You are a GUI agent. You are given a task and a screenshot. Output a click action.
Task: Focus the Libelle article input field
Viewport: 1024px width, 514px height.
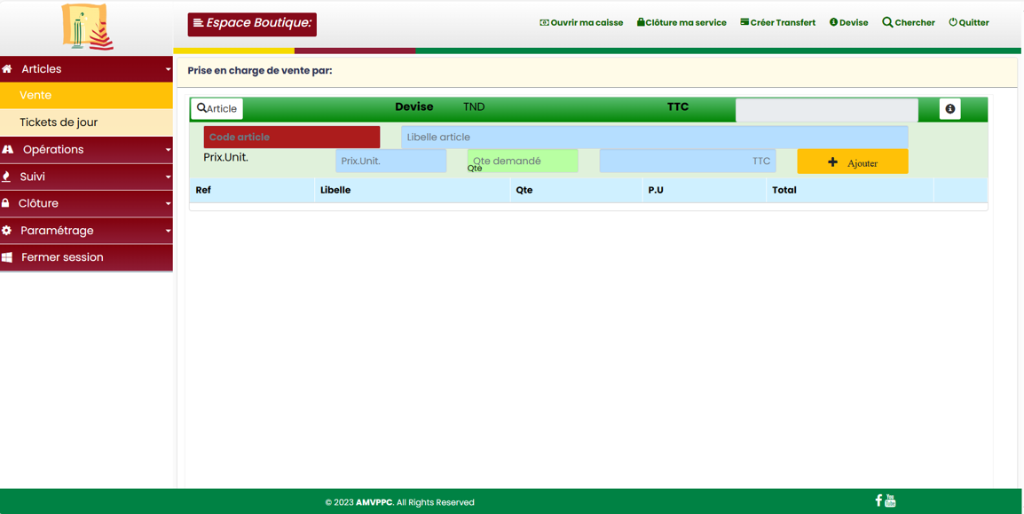(654, 137)
